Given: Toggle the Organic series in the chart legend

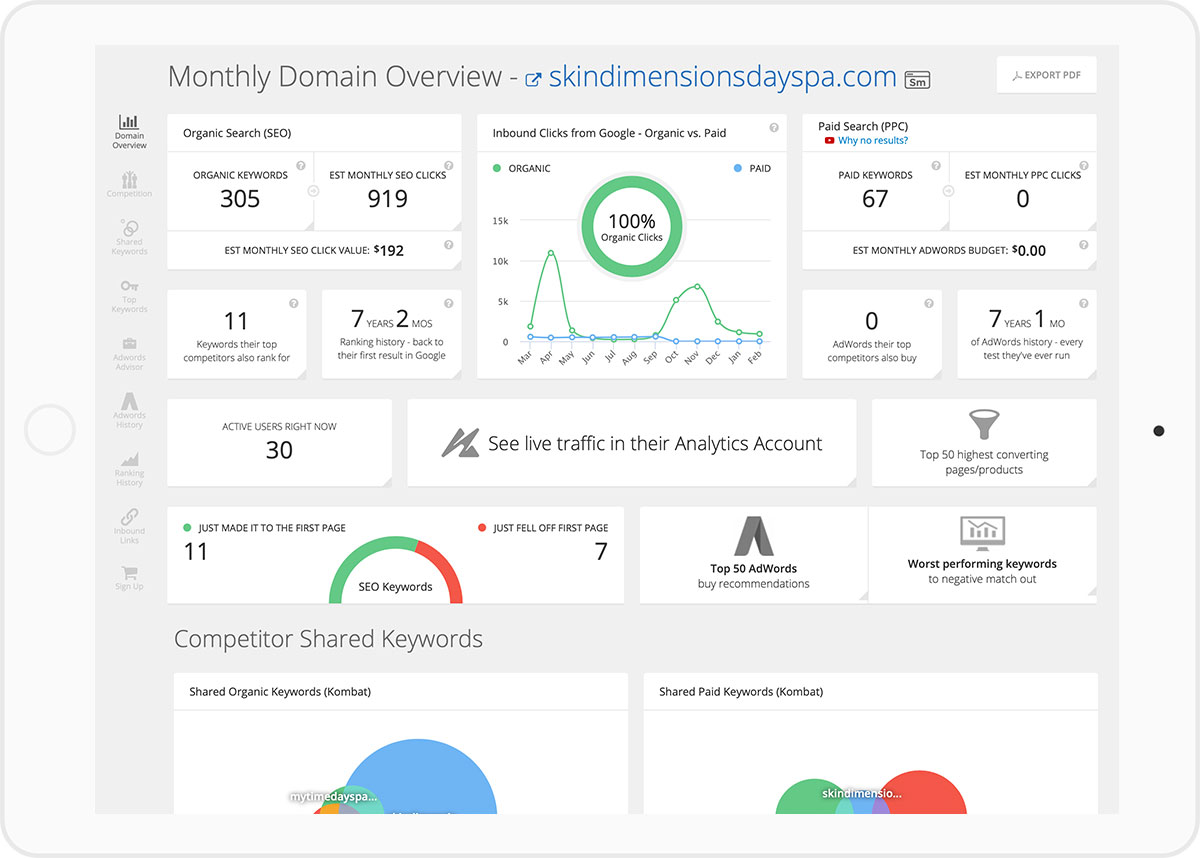Looking at the screenshot, I should coord(522,168).
